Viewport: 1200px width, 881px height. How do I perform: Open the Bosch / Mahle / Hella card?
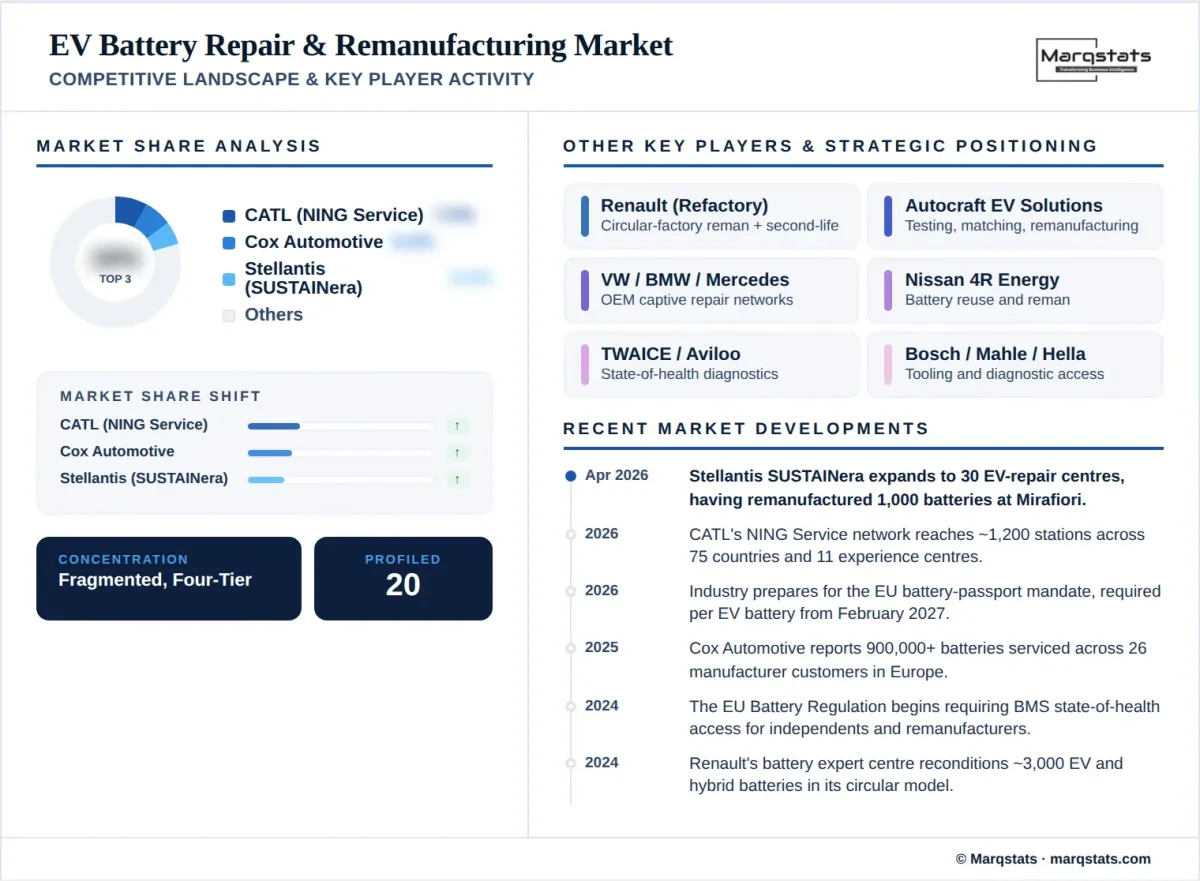(x=1015, y=364)
